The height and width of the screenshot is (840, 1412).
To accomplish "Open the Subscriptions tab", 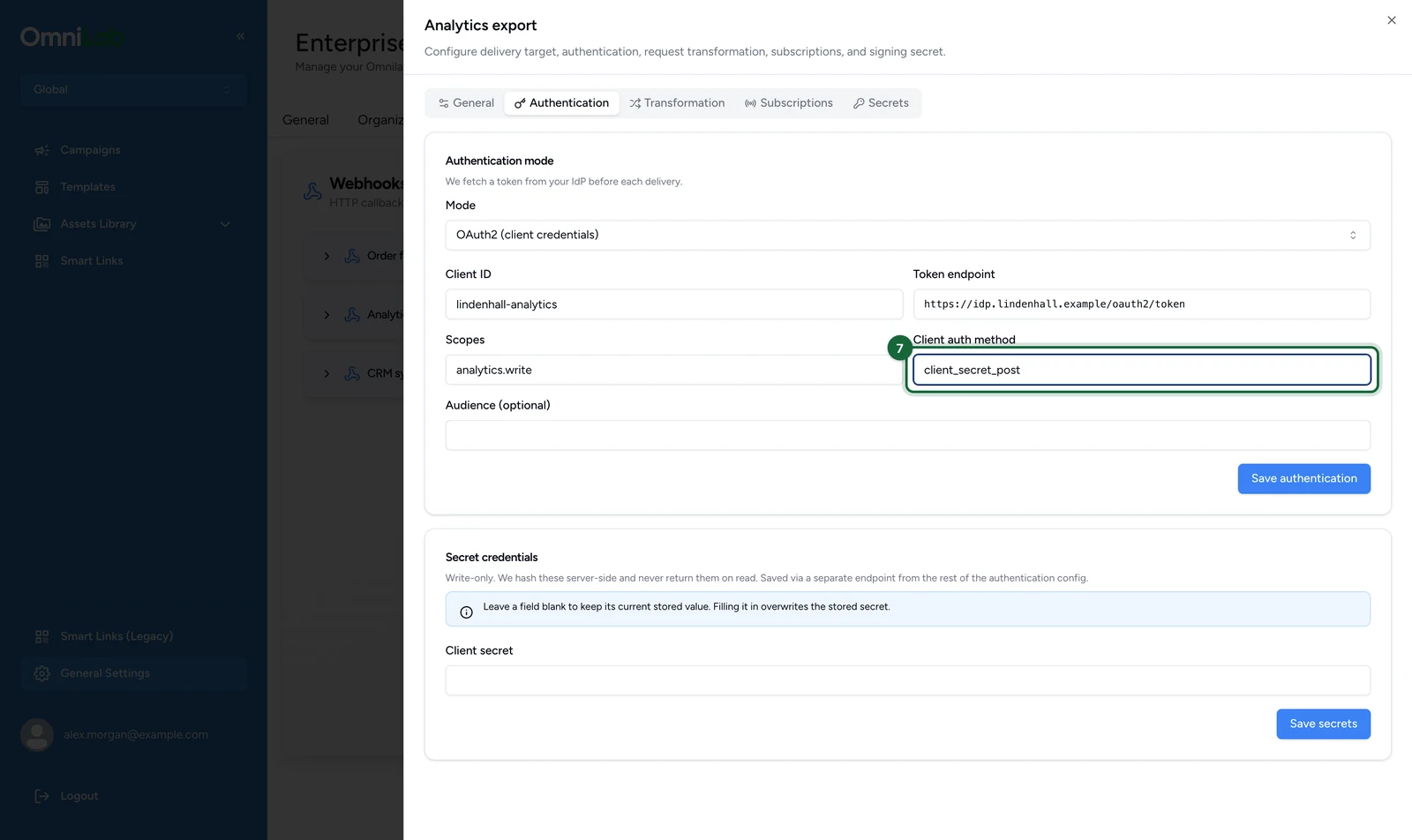I will (x=788, y=103).
